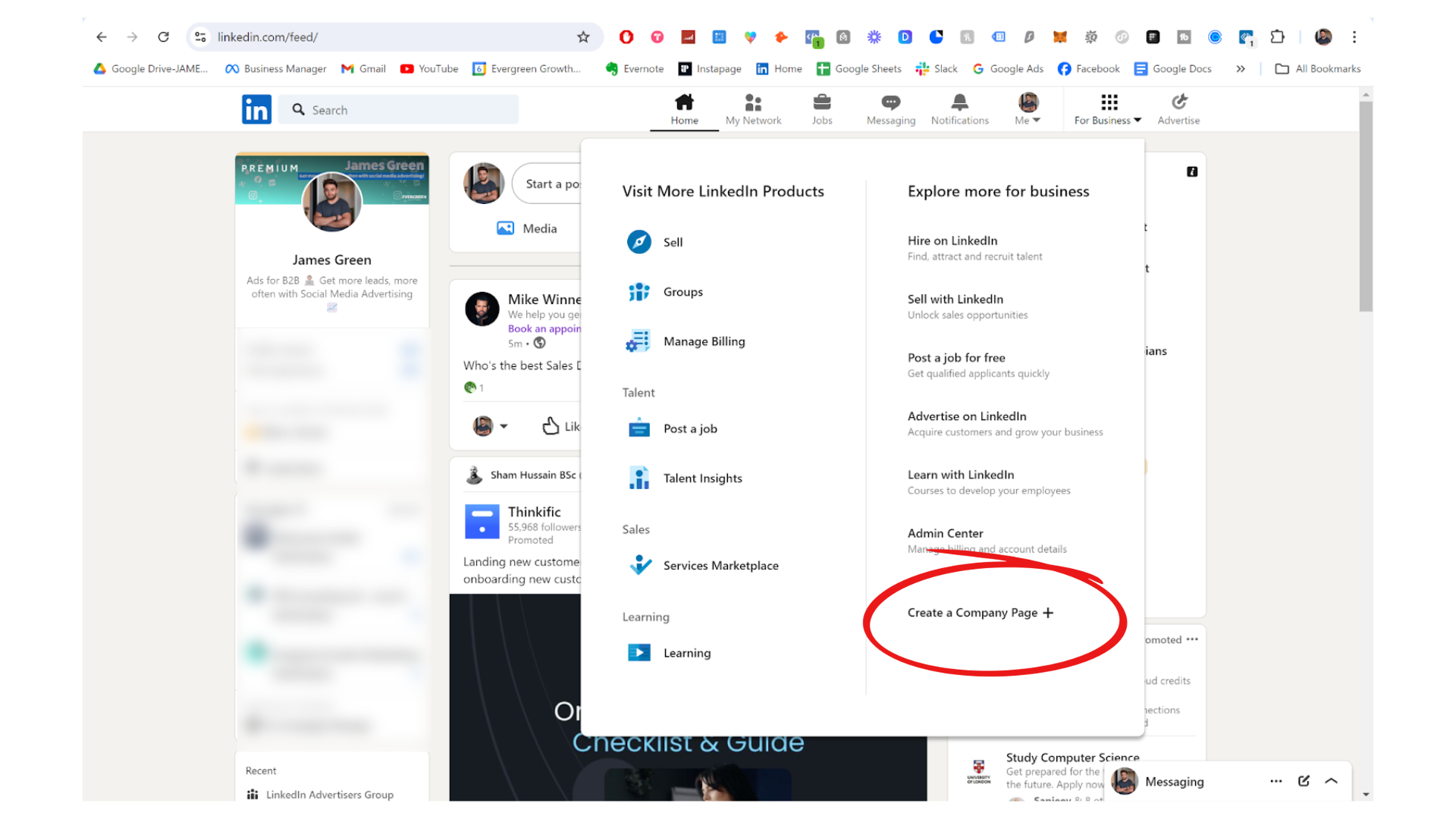Open Chrome three-dot menu
This screenshot has height=819, width=1456.
[1354, 37]
